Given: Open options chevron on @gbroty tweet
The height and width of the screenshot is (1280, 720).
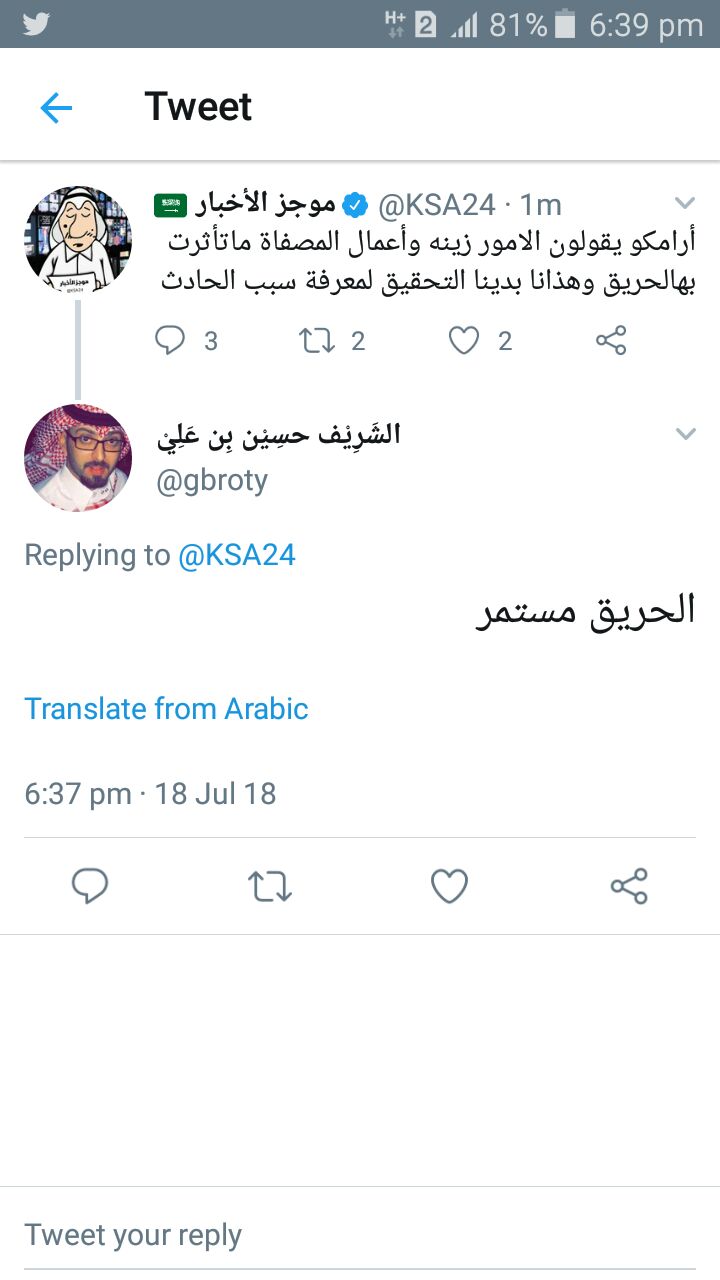Looking at the screenshot, I should (685, 434).
